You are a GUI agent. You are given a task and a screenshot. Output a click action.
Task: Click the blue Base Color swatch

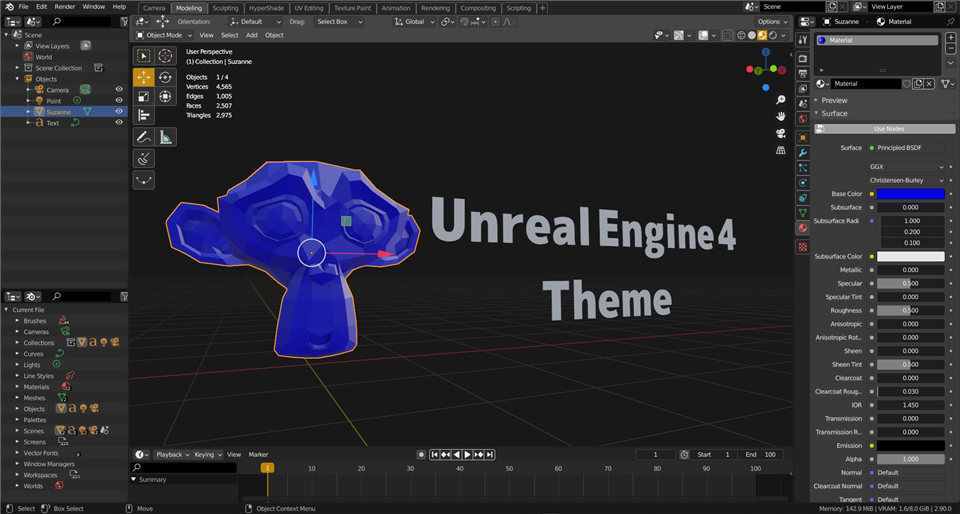coord(910,194)
